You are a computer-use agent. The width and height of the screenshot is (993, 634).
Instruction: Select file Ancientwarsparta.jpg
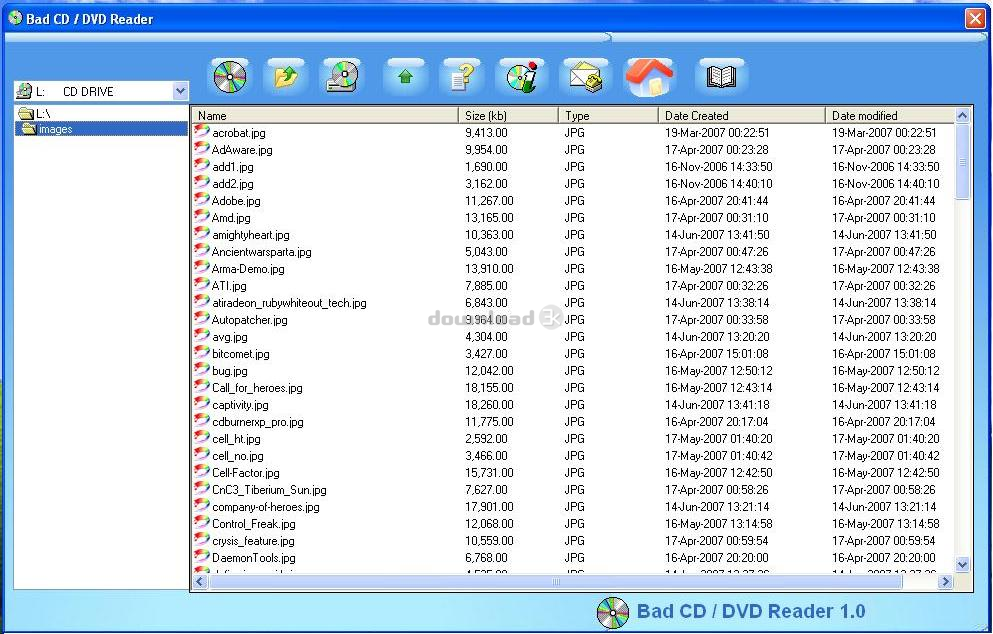pos(262,252)
